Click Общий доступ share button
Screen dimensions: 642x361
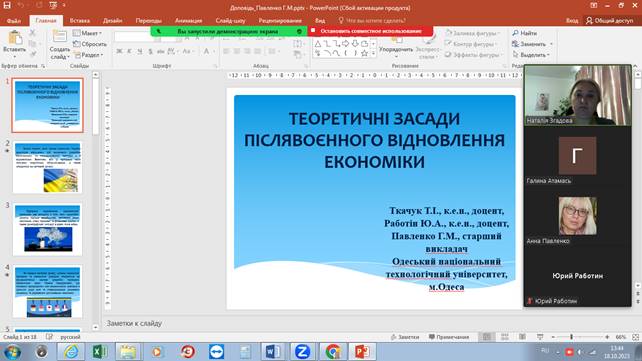(x=610, y=20)
